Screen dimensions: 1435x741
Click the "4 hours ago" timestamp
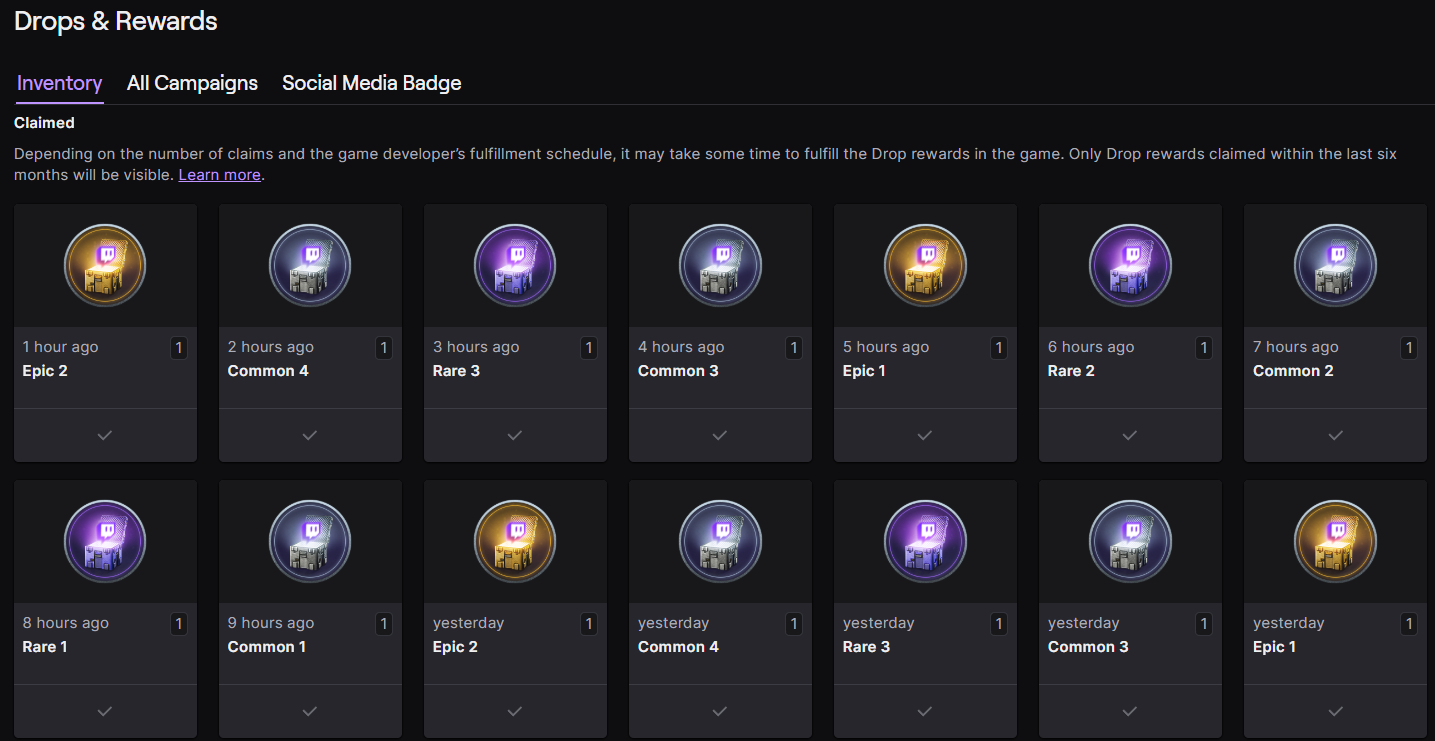click(681, 347)
